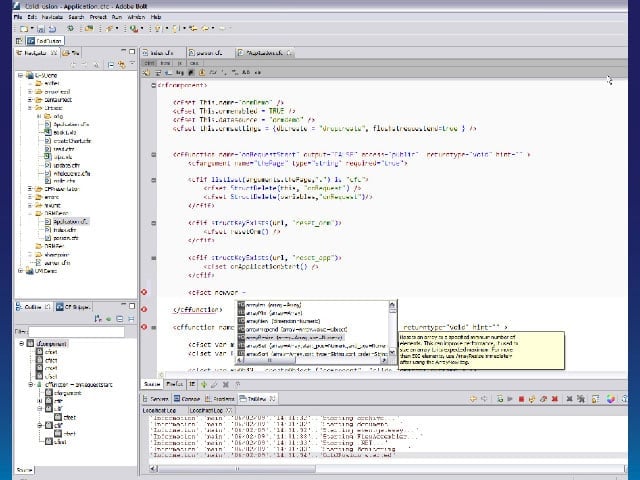Select the cfargument item in Outline

63,393
